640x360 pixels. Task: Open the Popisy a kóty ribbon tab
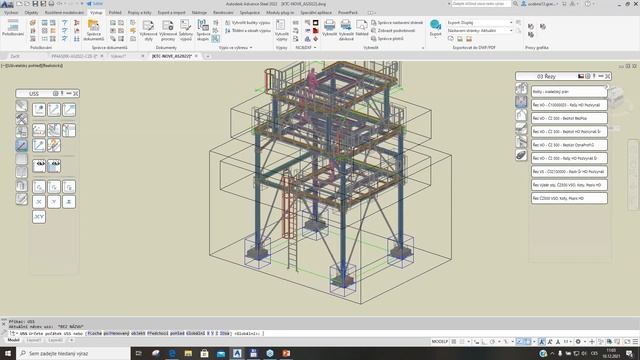pos(140,13)
